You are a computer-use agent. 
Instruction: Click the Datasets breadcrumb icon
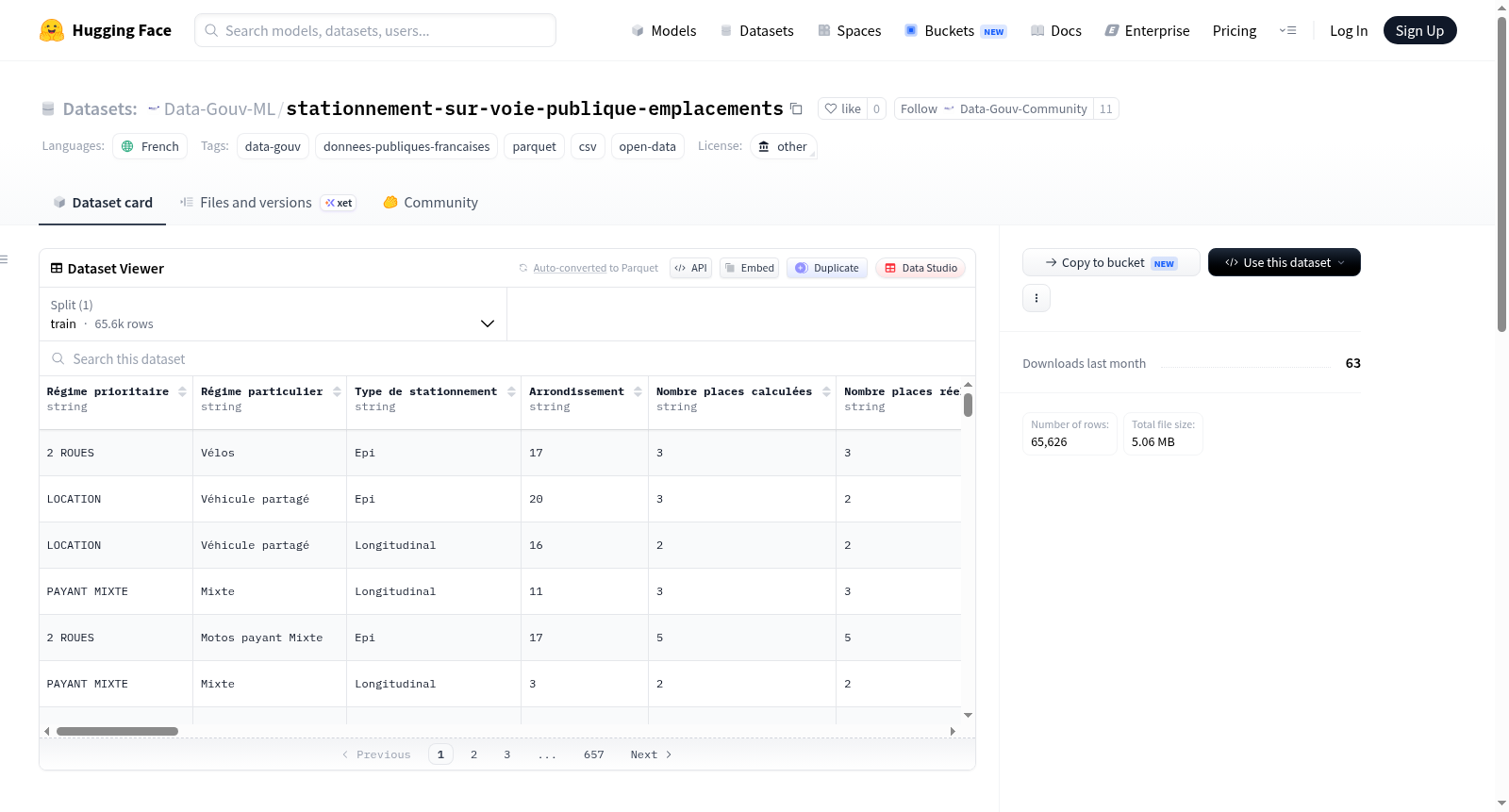point(48,109)
